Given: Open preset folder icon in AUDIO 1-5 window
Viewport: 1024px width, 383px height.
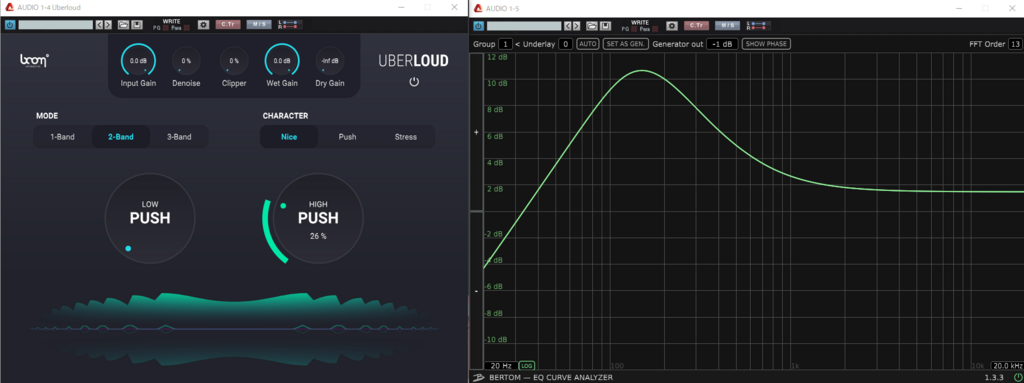Looking at the screenshot, I should pos(592,25).
